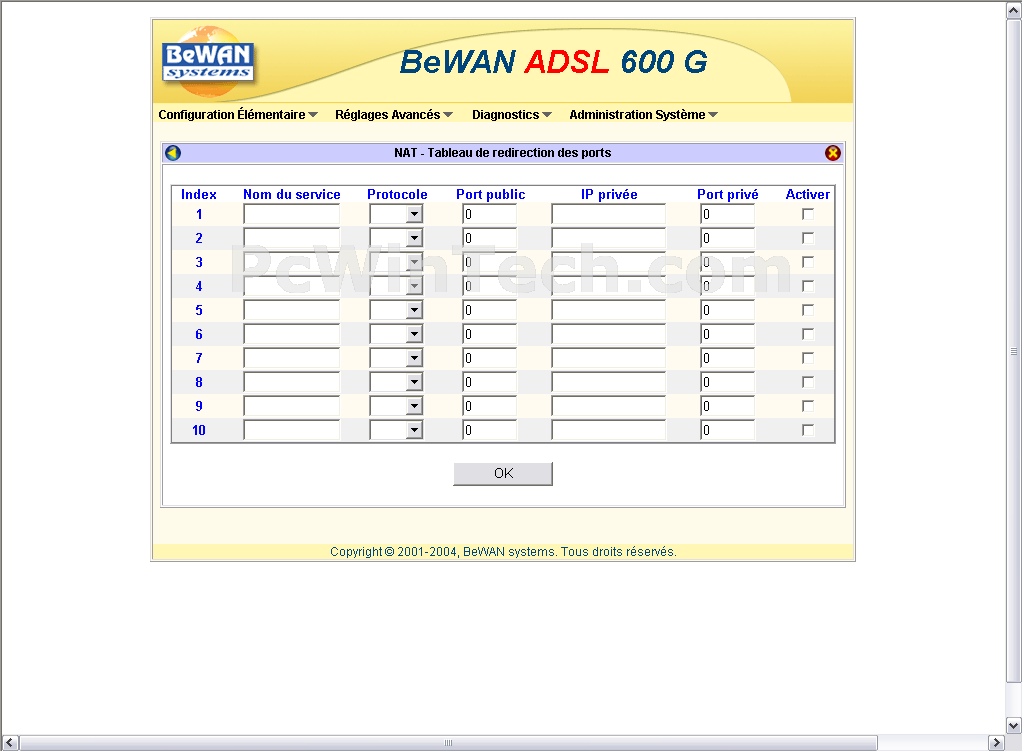This screenshot has width=1022, height=751.
Task: Click the horizontal scrollbar left arrow
Action: [x=10, y=743]
